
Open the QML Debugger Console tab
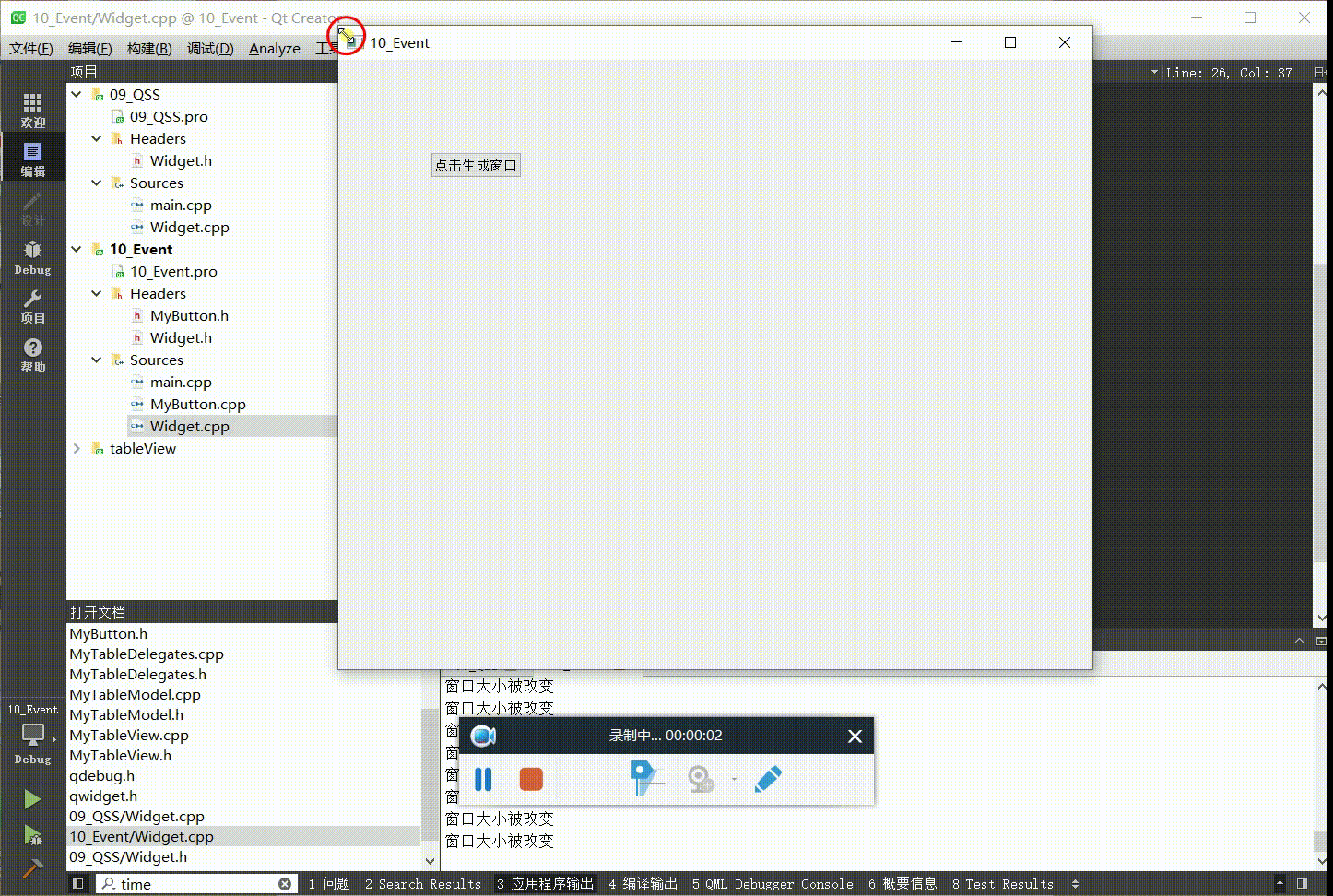click(773, 884)
